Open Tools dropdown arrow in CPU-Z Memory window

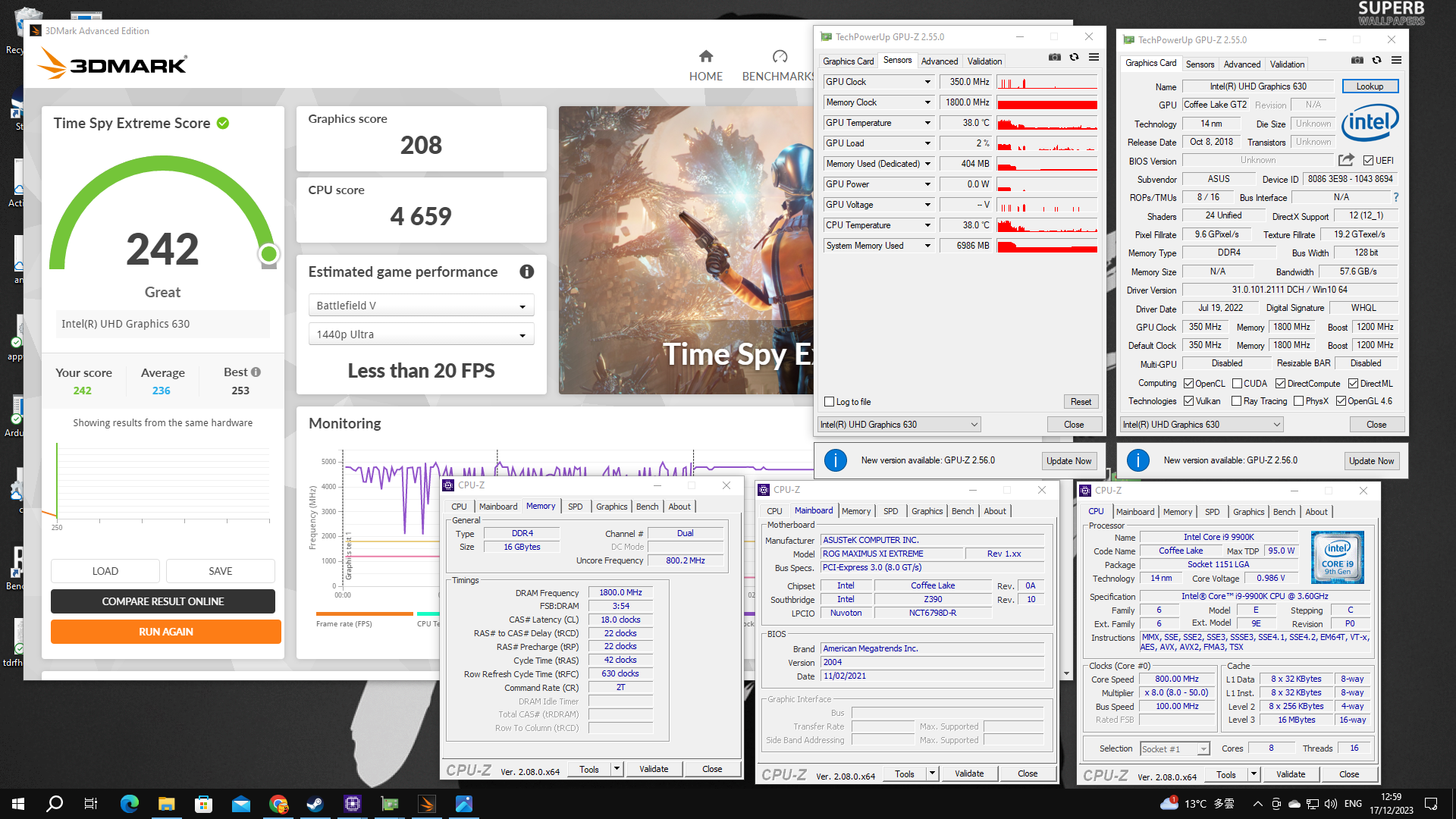pos(617,769)
